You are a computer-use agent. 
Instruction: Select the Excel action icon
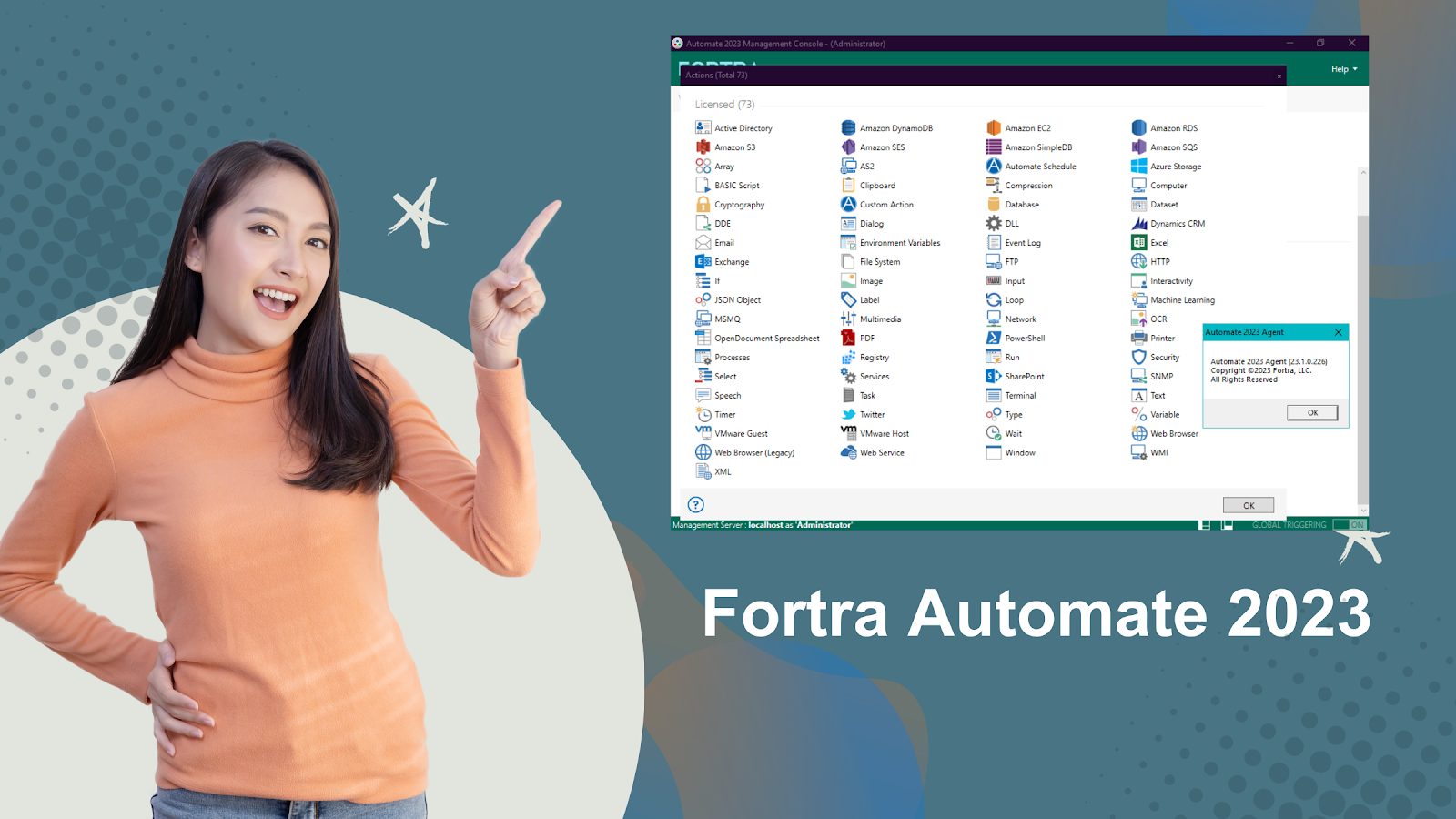click(1138, 243)
